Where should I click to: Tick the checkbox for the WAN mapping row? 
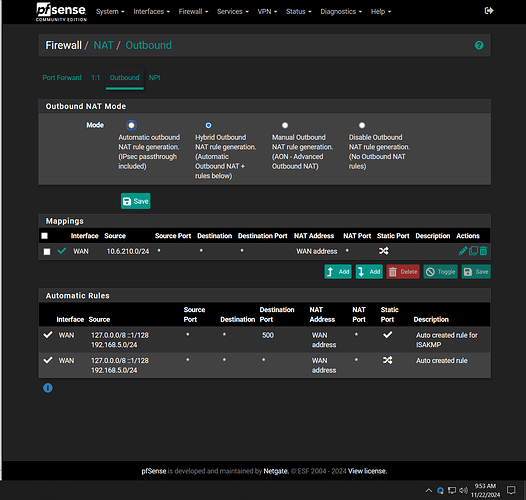47,251
